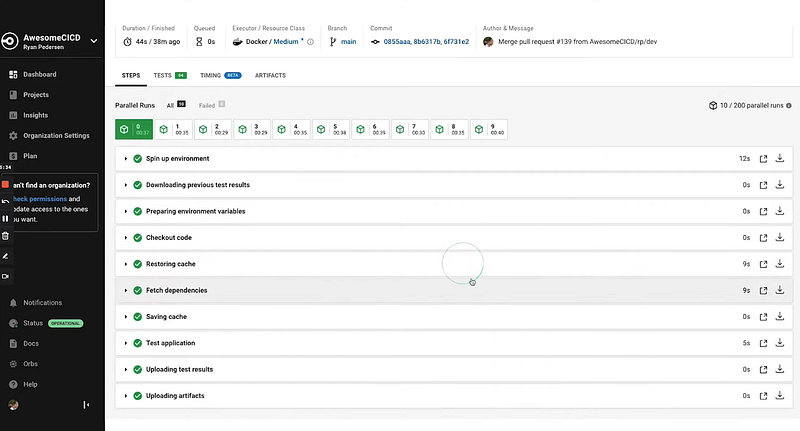Switch to the ARTIFACTS tab

coord(270,75)
